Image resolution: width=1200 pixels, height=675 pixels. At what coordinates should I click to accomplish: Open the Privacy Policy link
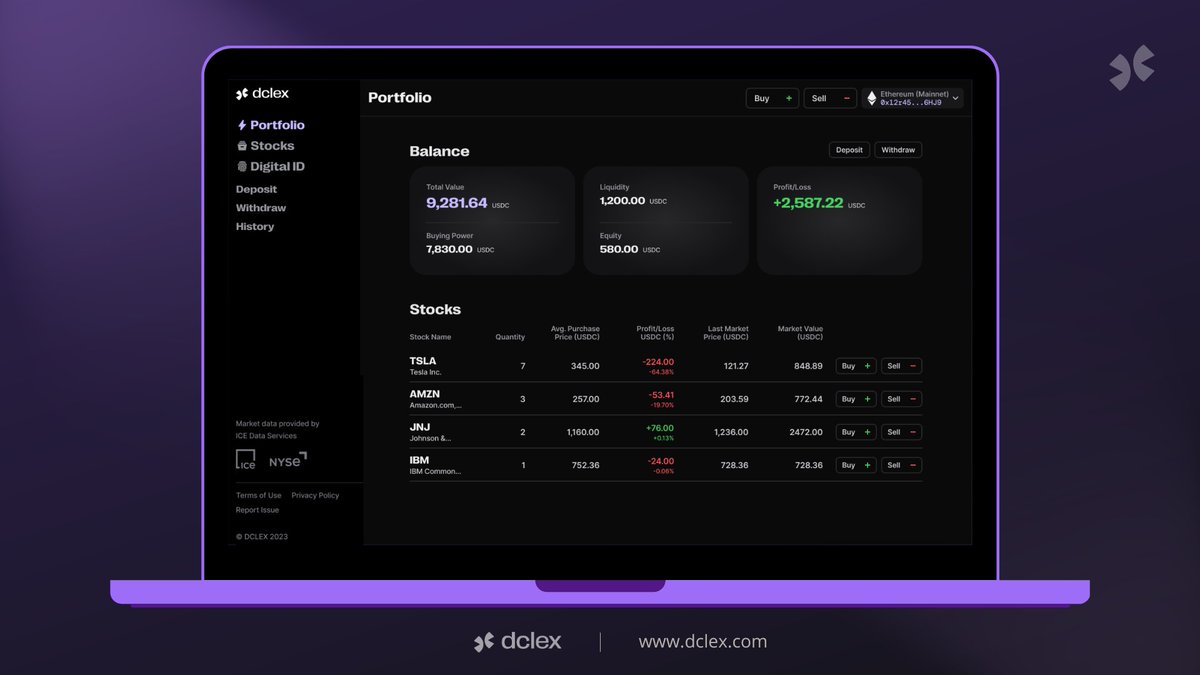(315, 496)
